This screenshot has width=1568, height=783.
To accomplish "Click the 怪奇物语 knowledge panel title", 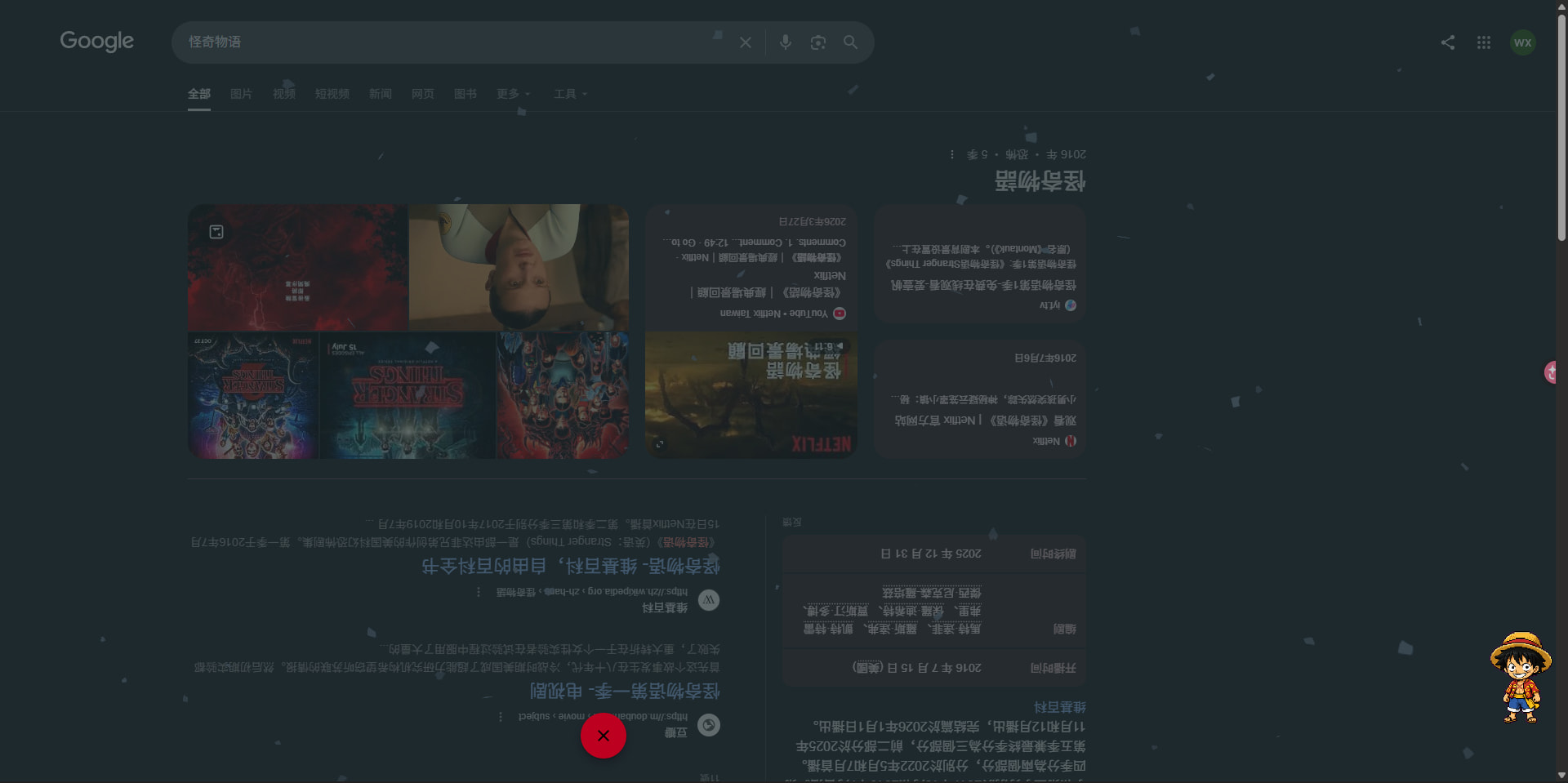I will click(x=1040, y=181).
